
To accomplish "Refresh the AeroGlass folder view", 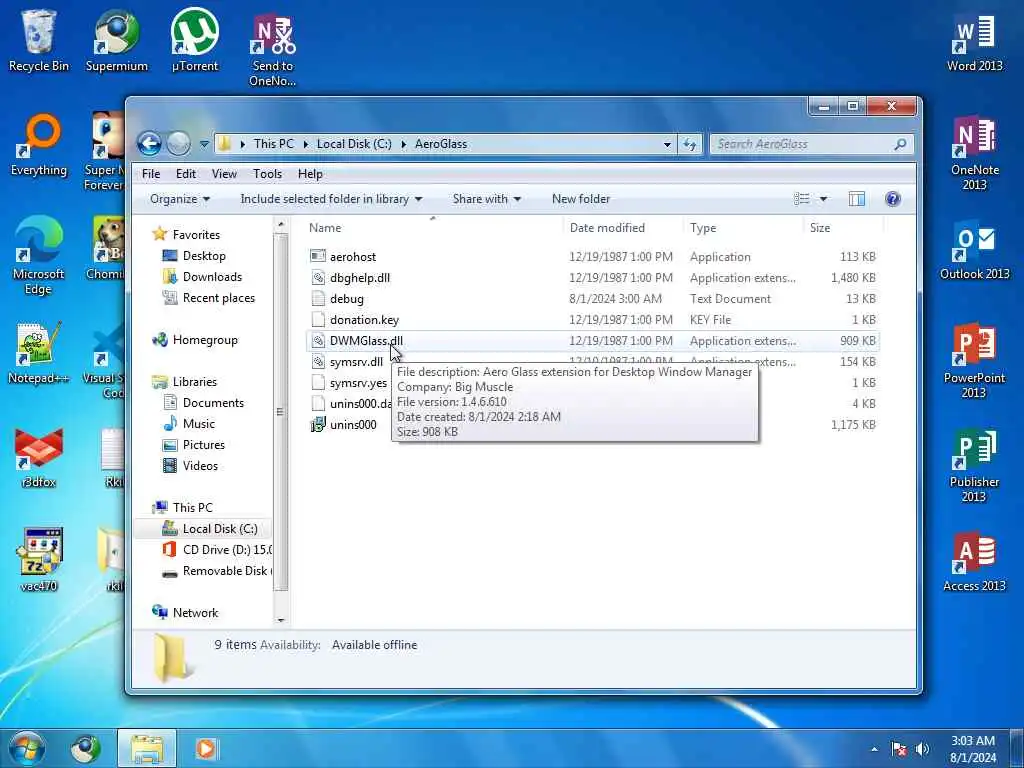I will (x=690, y=144).
